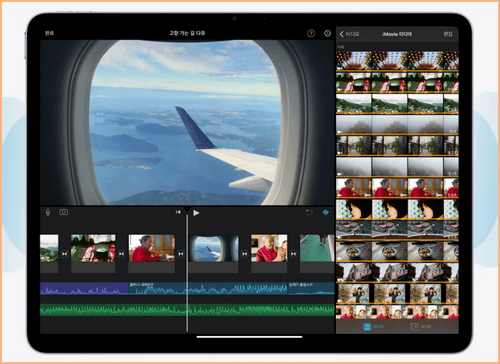Tap the Edit (편집) button in media browser
This screenshot has width=500, height=364.
pos(448,34)
